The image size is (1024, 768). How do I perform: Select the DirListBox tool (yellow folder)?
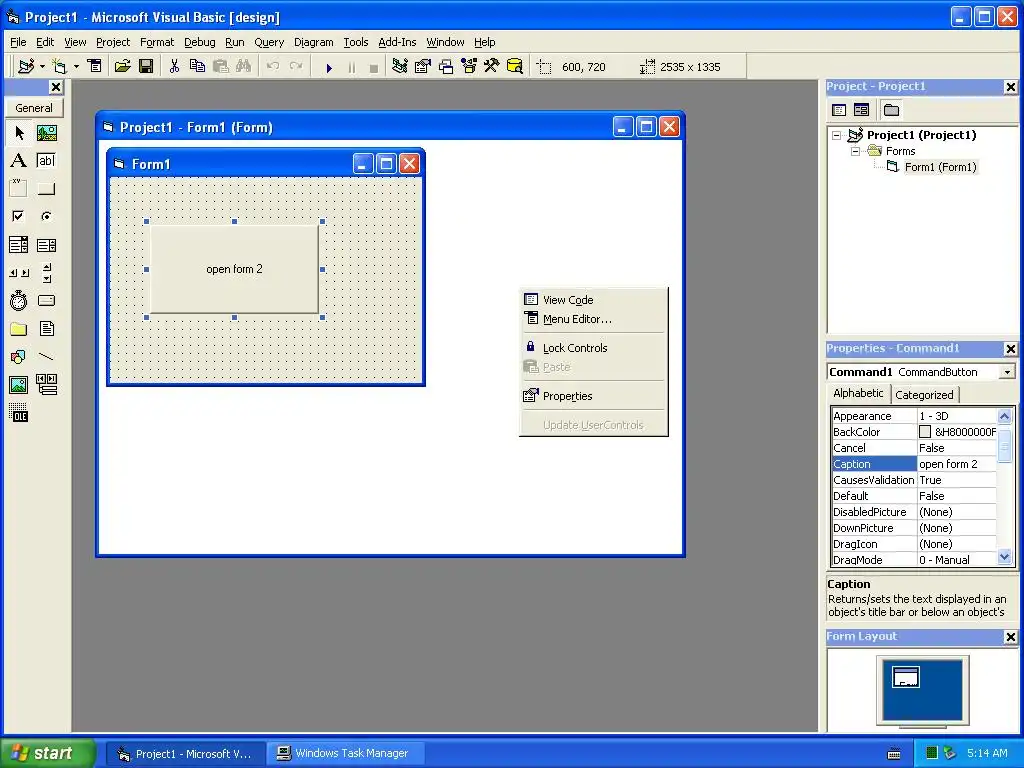tap(19, 328)
